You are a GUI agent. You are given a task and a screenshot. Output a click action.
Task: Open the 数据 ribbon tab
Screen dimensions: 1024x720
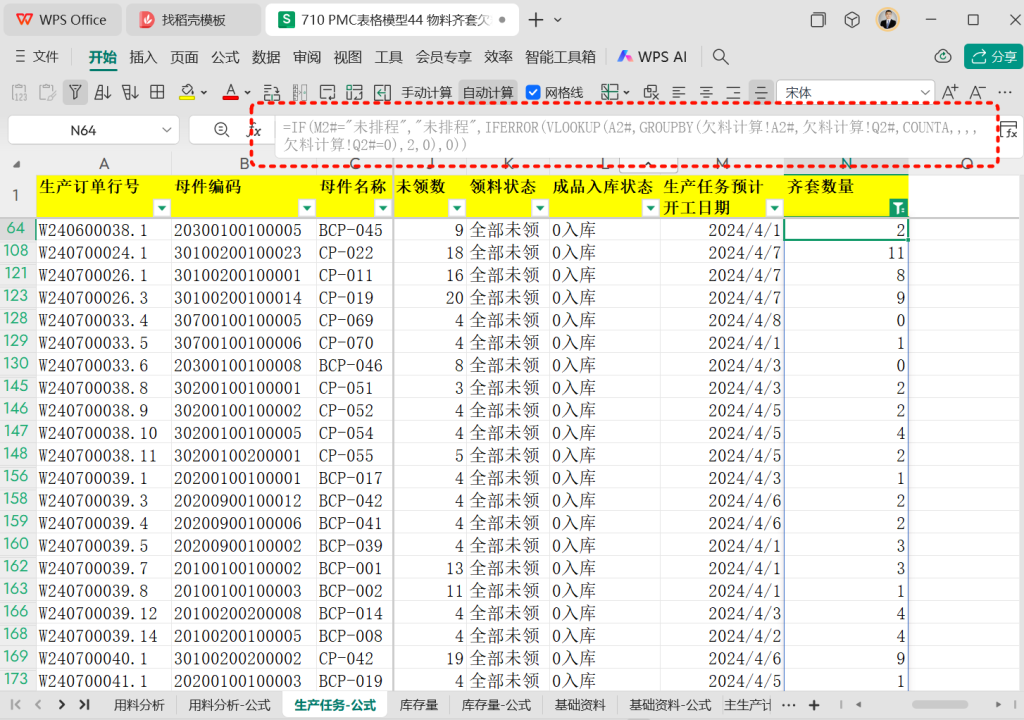(x=266, y=57)
